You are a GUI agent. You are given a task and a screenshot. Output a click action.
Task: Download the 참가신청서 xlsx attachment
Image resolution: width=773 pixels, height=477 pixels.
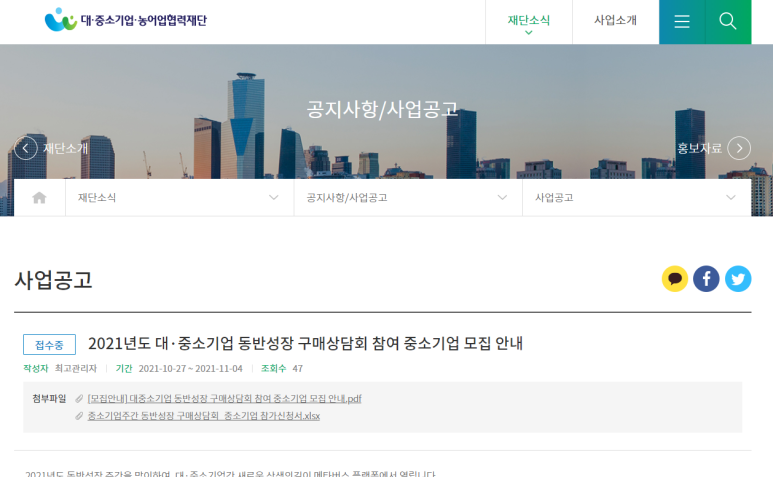pos(204,416)
